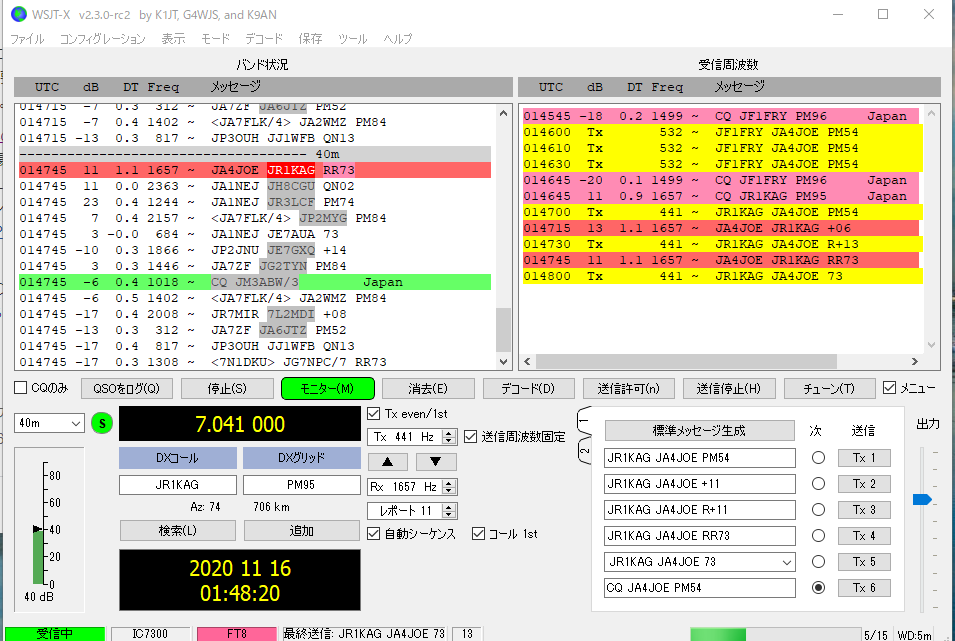955x641 pixels.
Task: Open the デコード menu
Action: pyautogui.click(x=264, y=39)
